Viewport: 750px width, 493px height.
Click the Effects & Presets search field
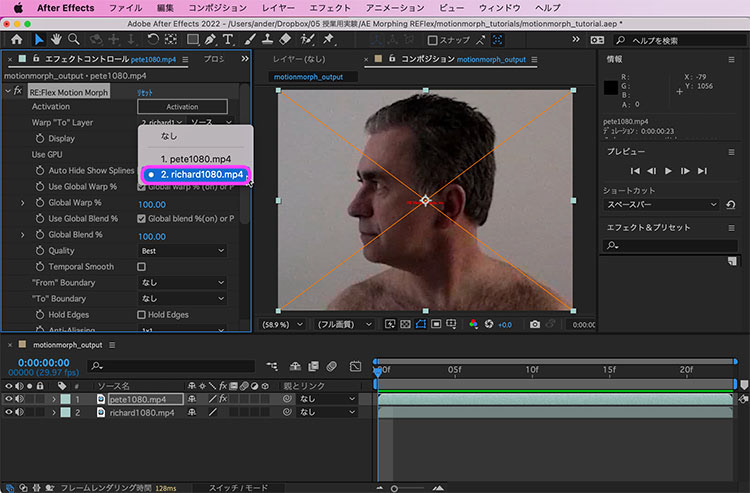click(670, 245)
